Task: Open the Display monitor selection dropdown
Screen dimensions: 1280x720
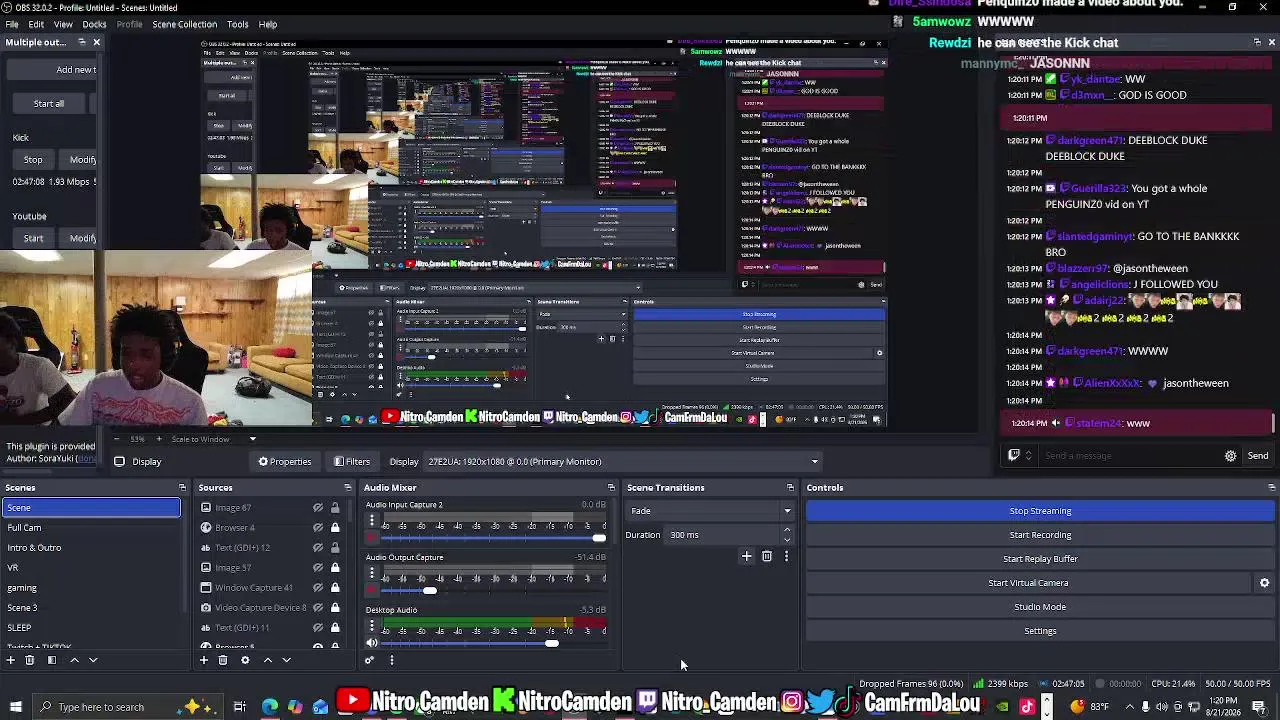Action: coord(622,462)
